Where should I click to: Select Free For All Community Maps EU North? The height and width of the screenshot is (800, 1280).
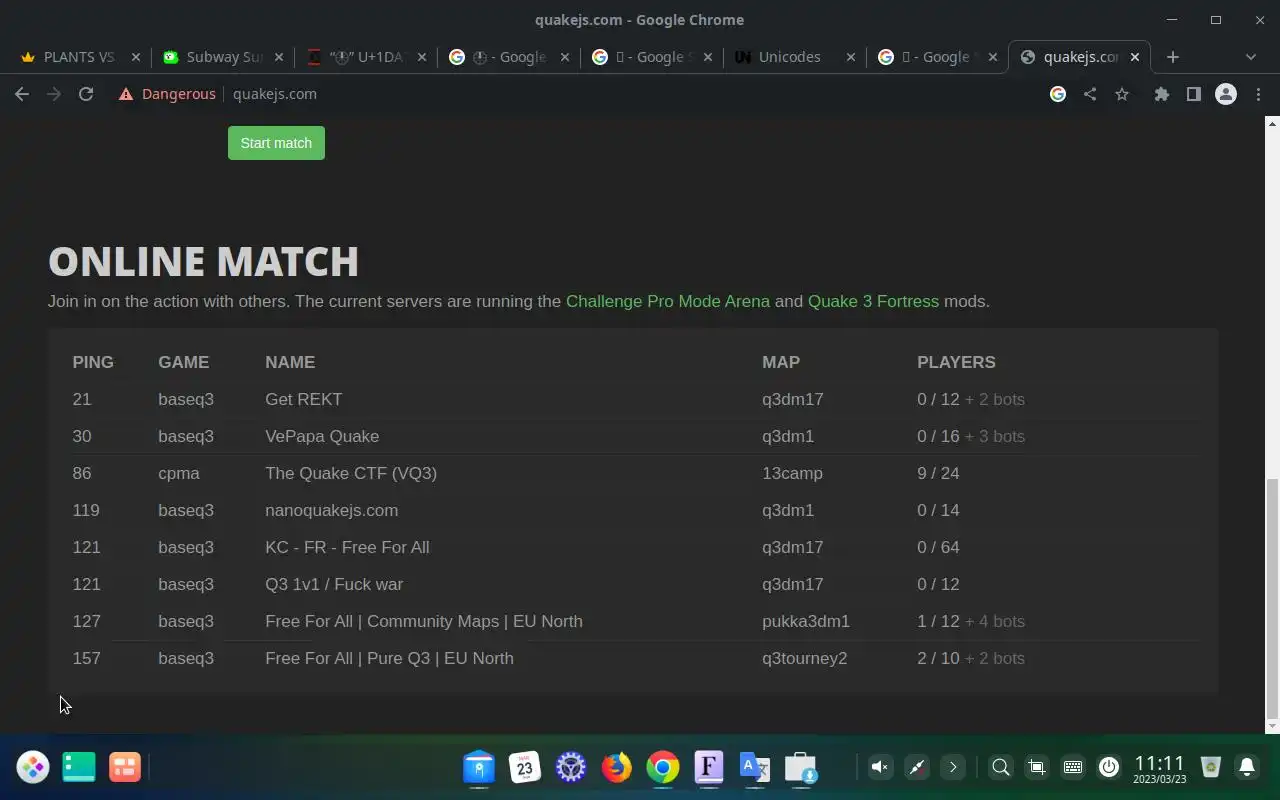(633, 621)
